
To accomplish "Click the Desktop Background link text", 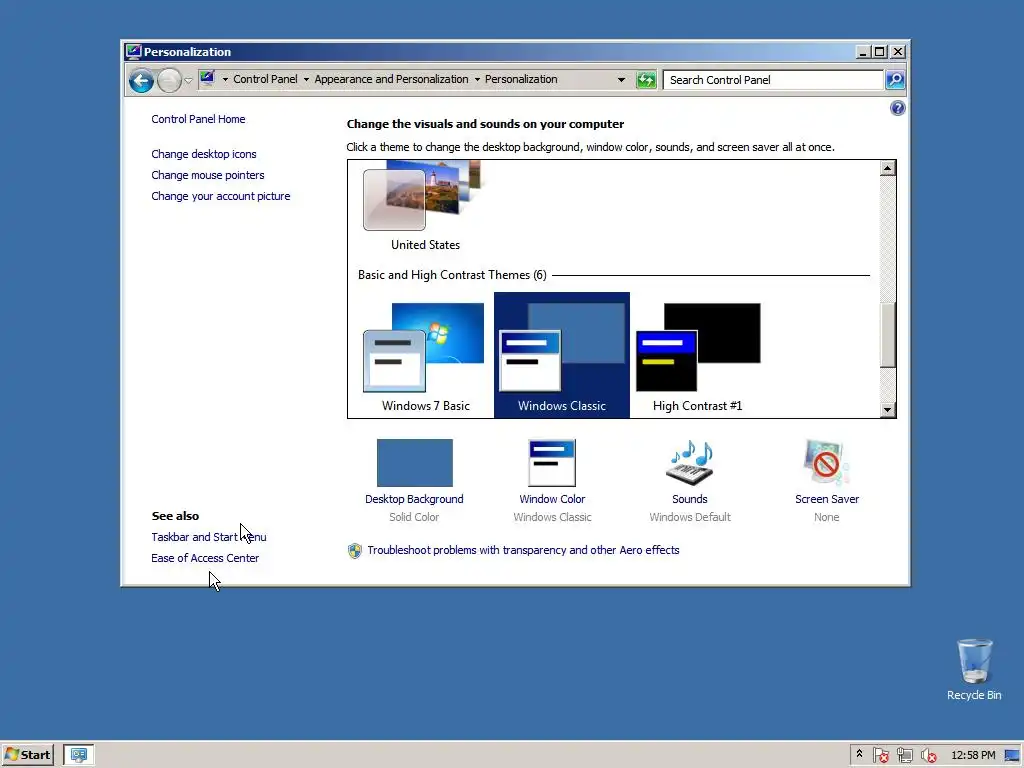I will coord(414,499).
